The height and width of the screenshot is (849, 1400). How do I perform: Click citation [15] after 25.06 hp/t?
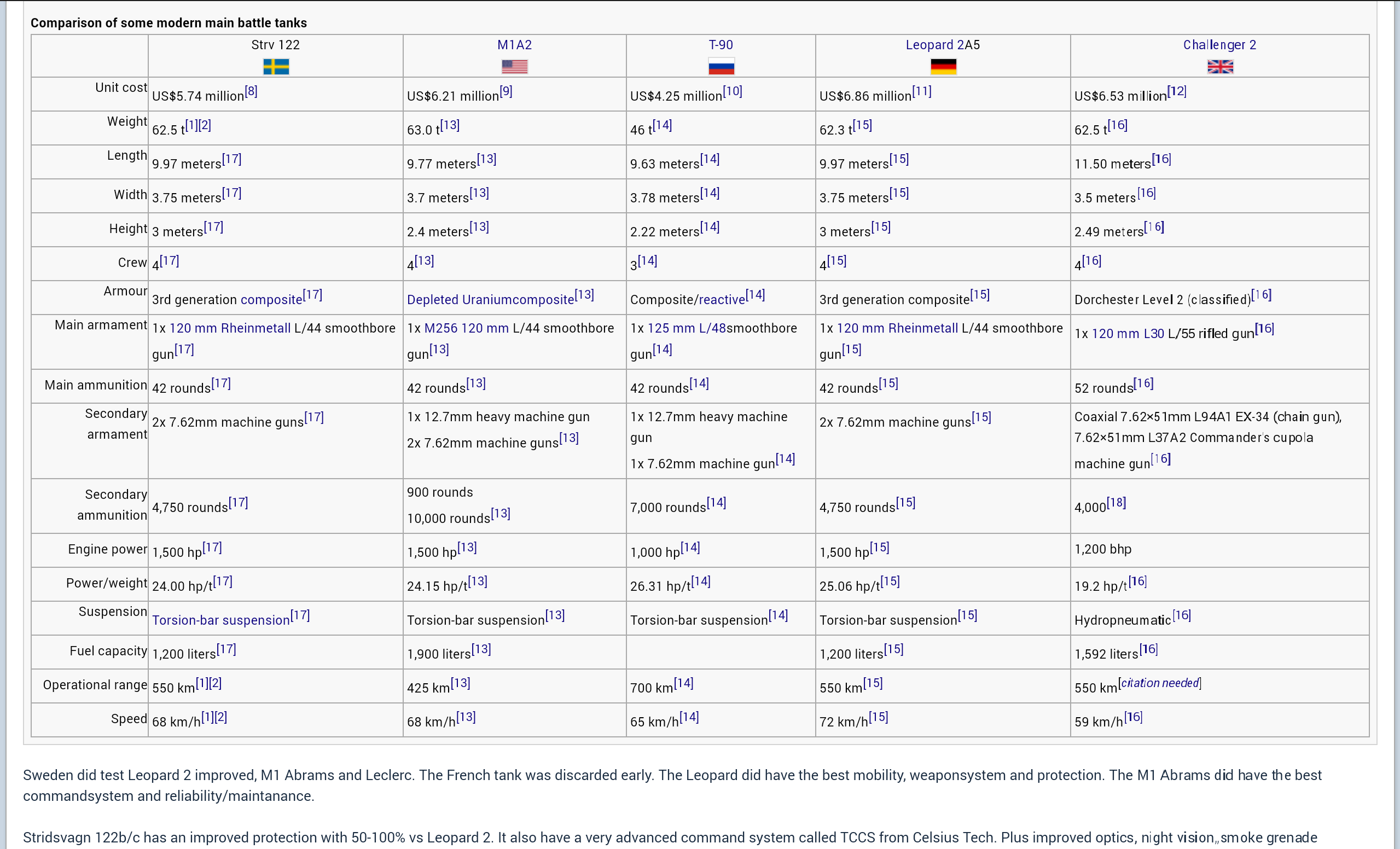click(x=890, y=581)
